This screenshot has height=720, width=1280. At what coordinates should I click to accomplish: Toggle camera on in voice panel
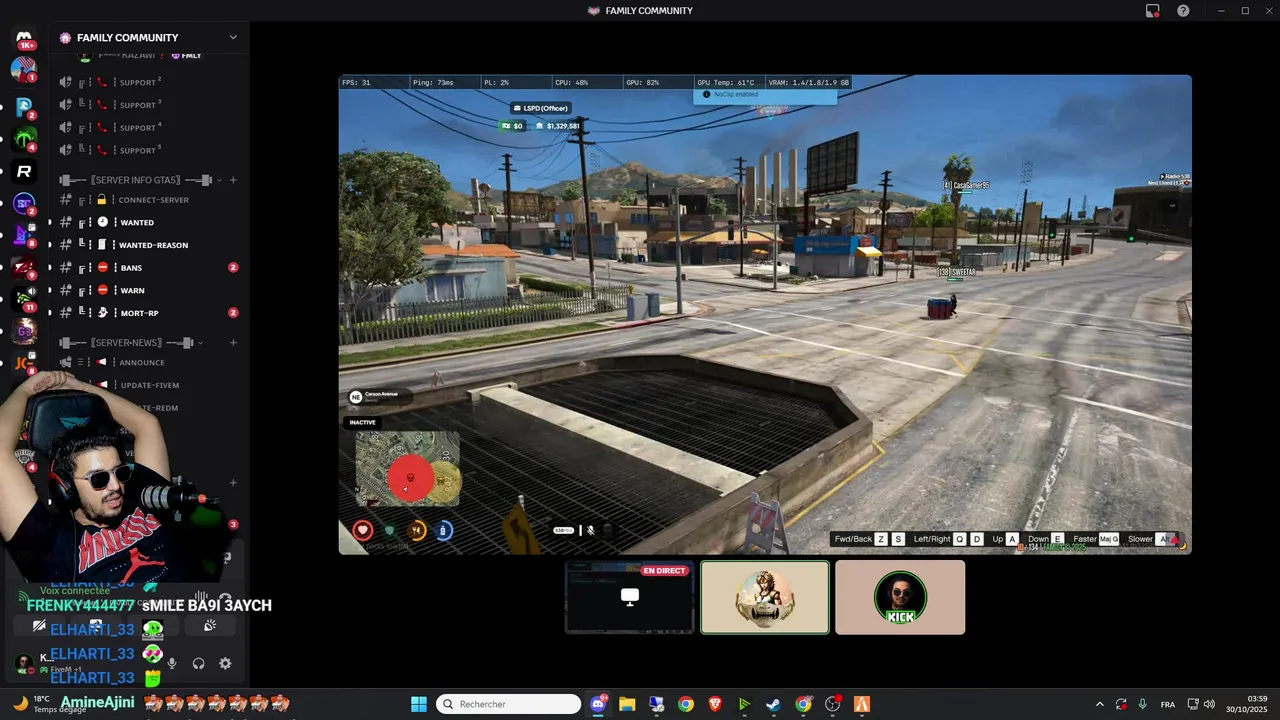pyautogui.click(x=39, y=626)
